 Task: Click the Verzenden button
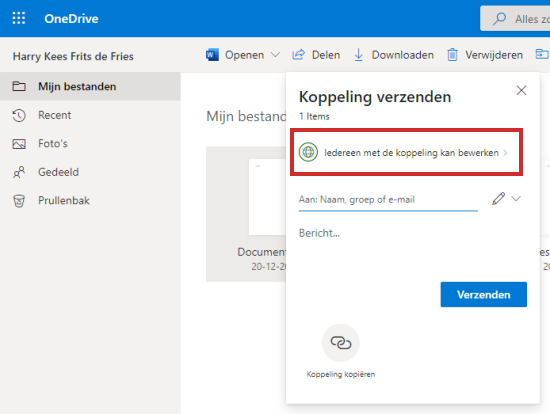click(484, 294)
